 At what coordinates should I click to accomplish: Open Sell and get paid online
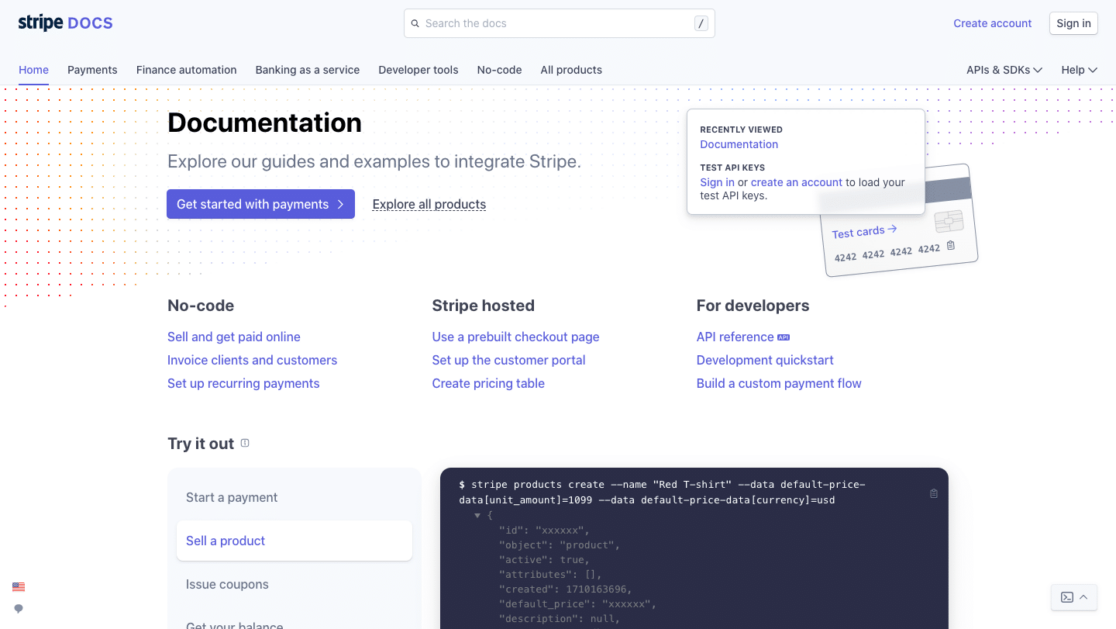[x=233, y=337]
